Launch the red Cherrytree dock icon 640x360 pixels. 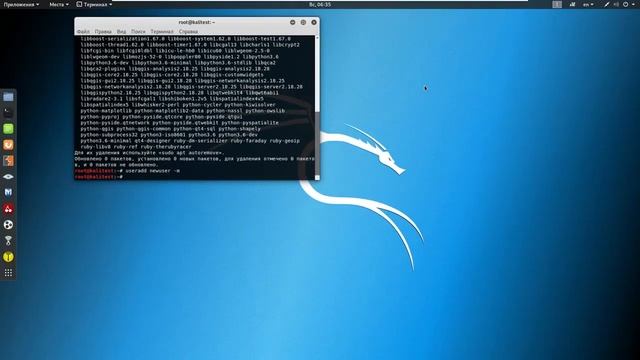point(8,209)
